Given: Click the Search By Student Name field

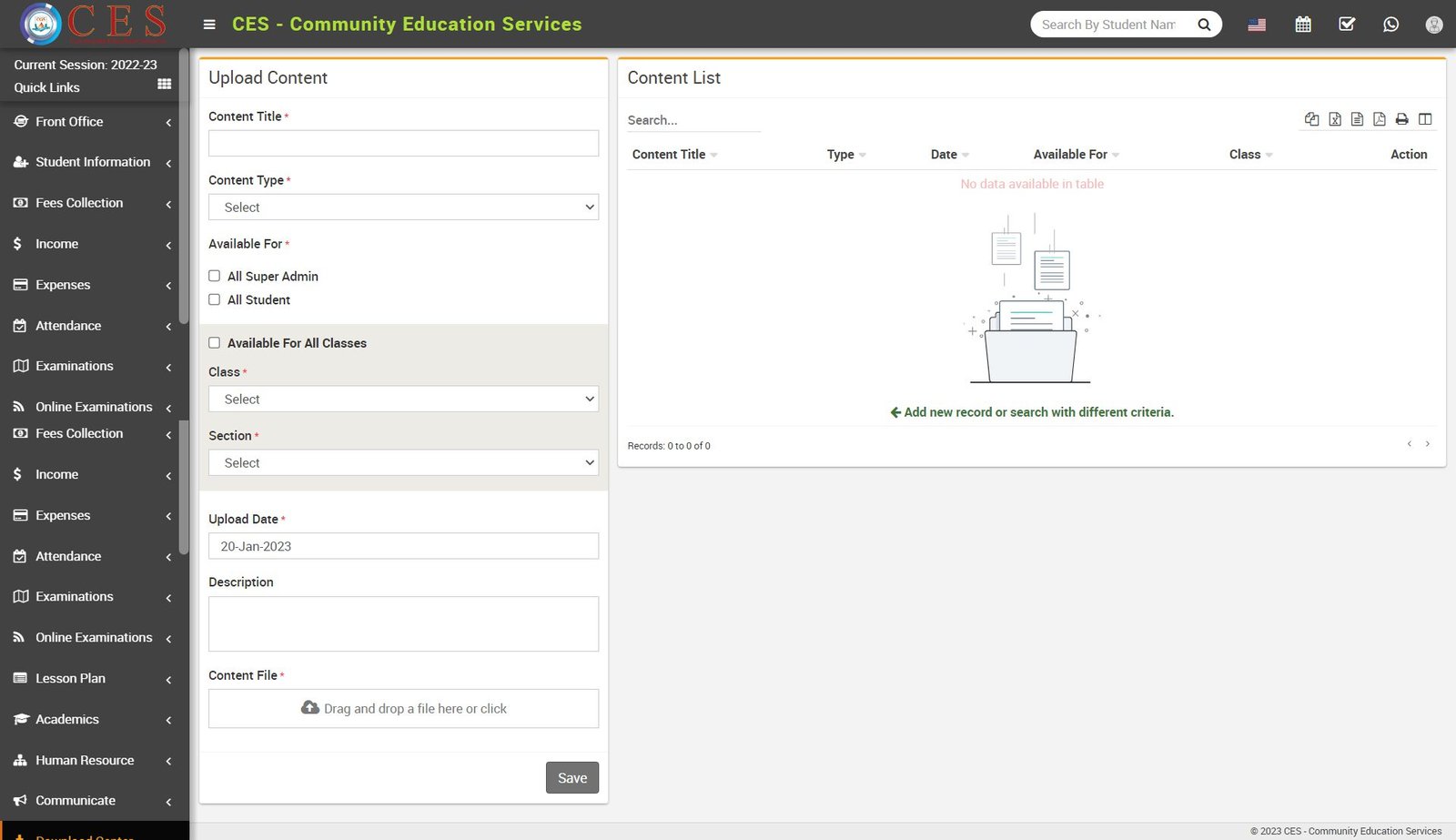Looking at the screenshot, I should pos(1108,25).
